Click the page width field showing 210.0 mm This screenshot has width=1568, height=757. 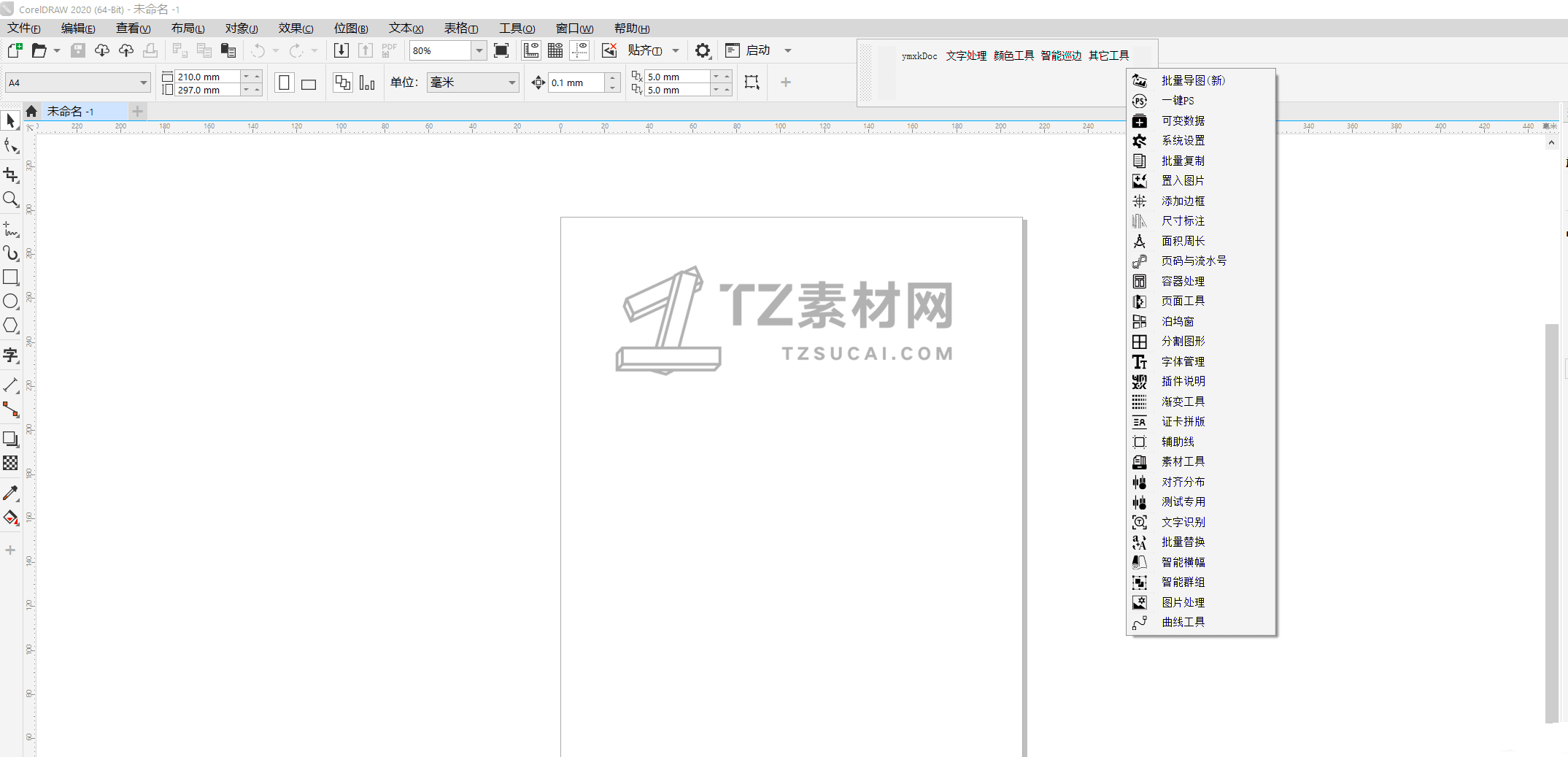point(208,77)
